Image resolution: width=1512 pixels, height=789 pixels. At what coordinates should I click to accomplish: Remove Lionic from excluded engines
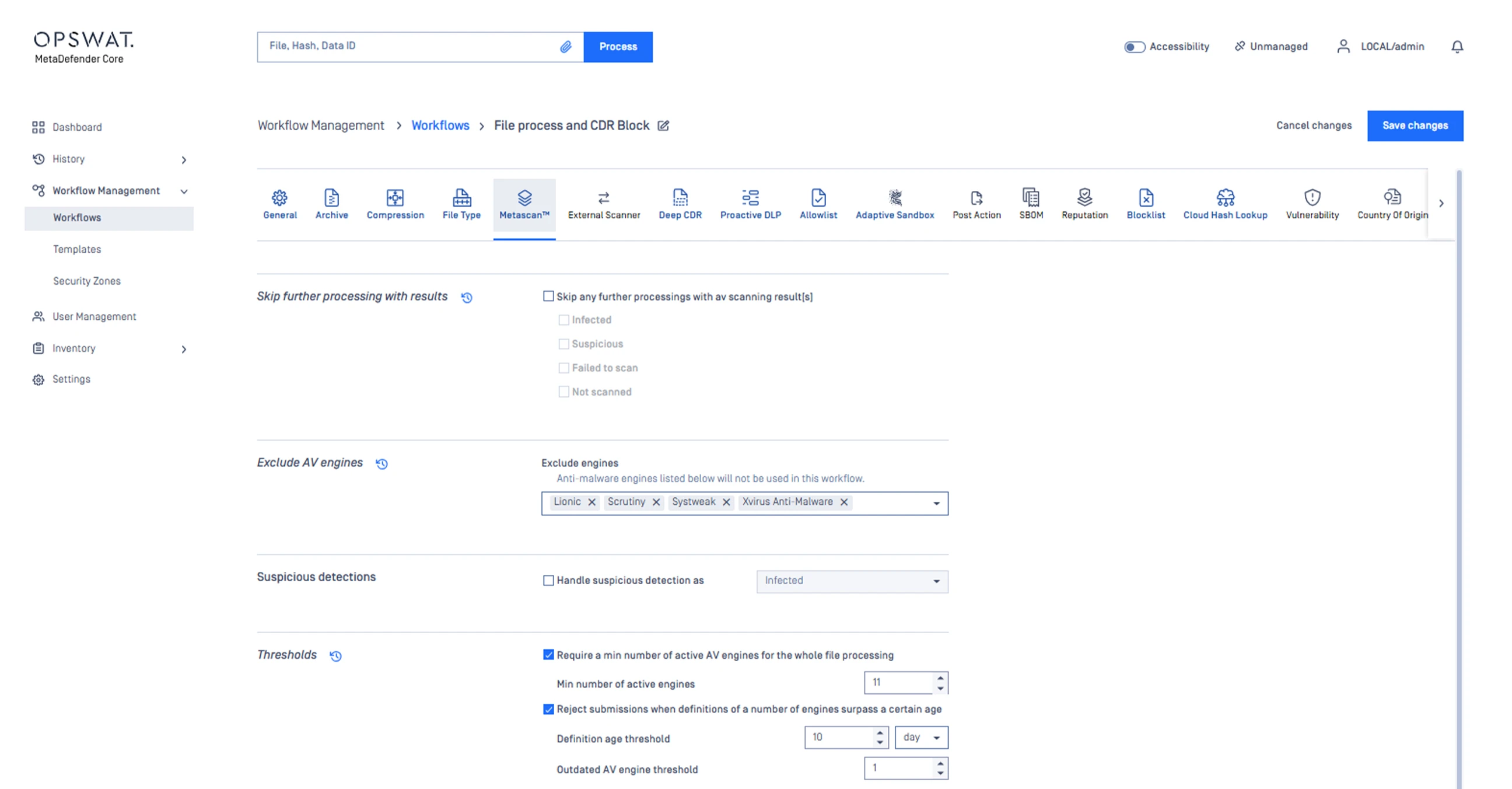[x=591, y=502]
